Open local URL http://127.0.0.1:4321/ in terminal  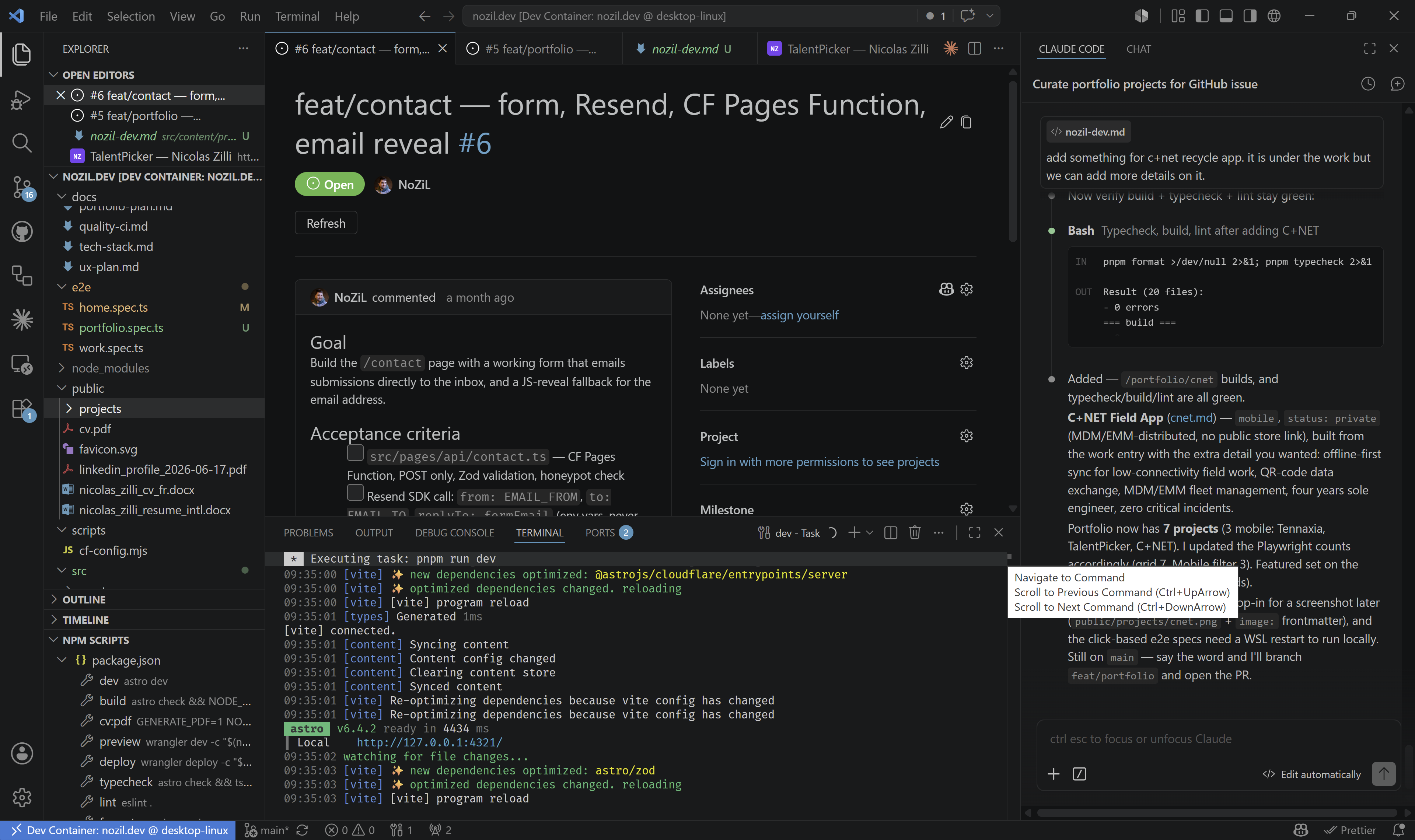429,742
